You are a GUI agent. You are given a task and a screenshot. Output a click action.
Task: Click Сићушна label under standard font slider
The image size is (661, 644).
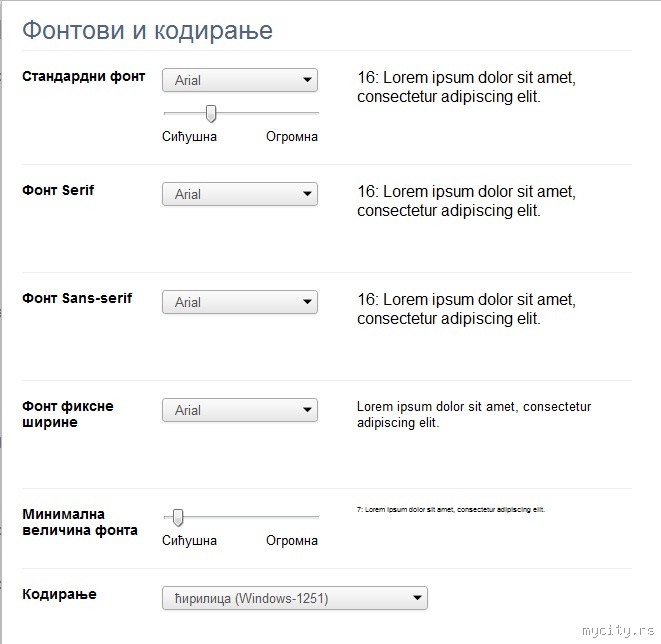tap(189, 137)
